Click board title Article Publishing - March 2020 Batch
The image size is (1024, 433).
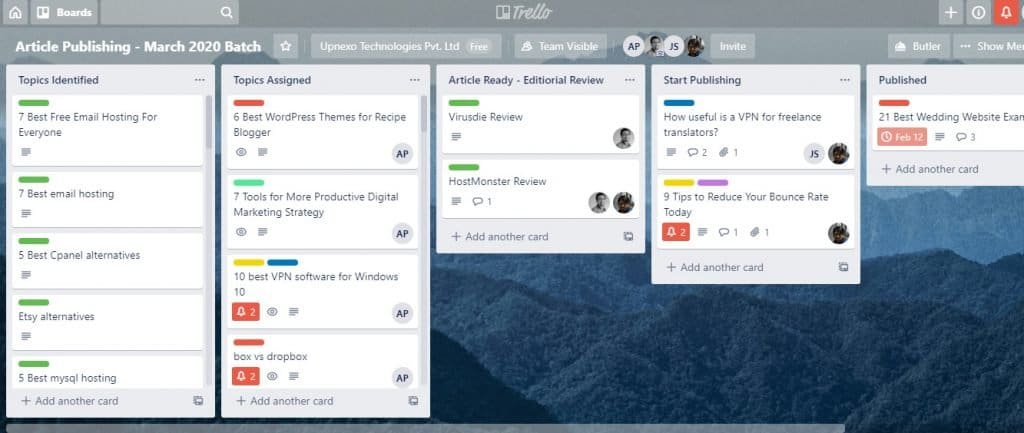pyautogui.click(x=138, y=46)
